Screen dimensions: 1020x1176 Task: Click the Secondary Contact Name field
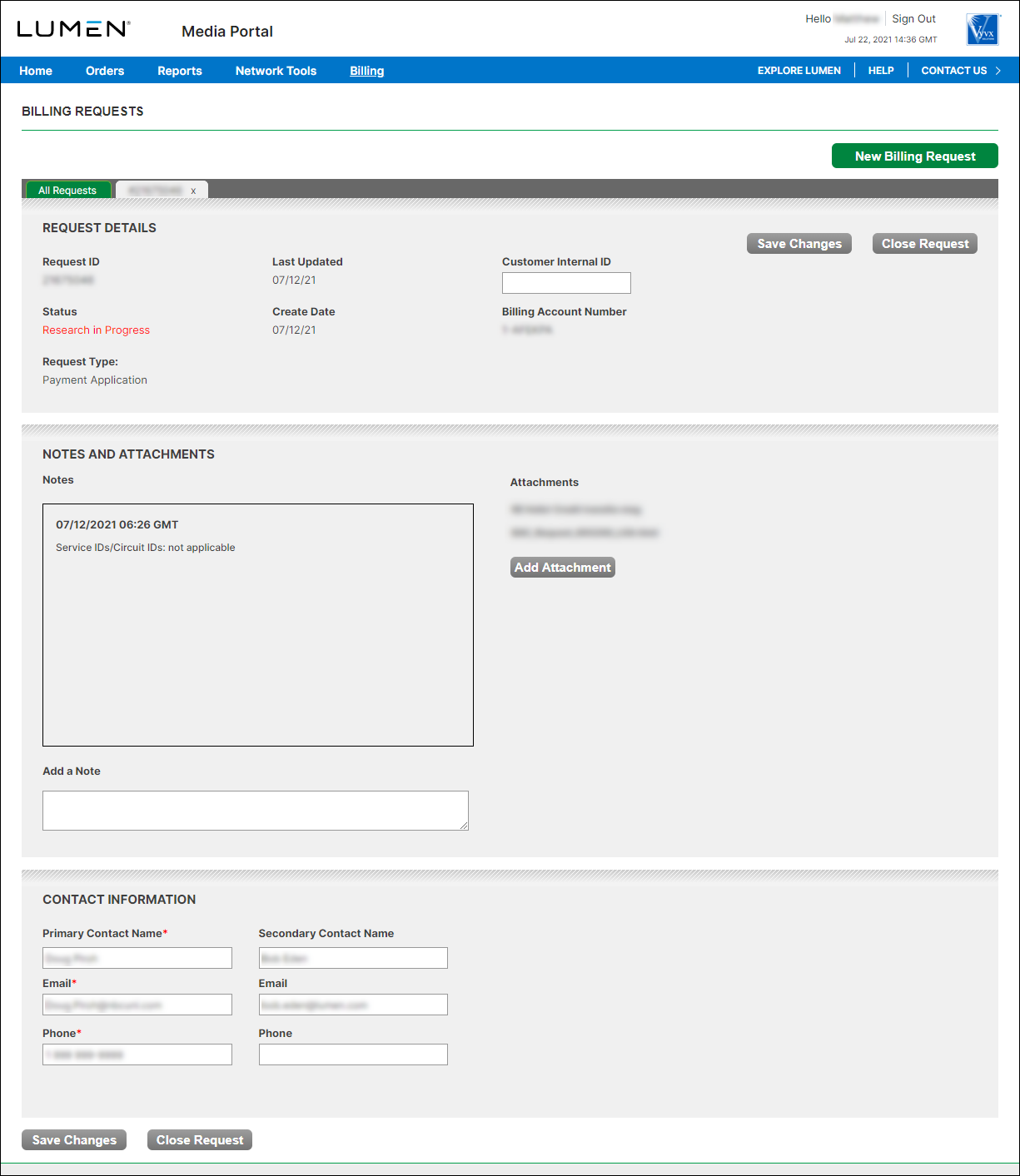(x=353, y=958)
